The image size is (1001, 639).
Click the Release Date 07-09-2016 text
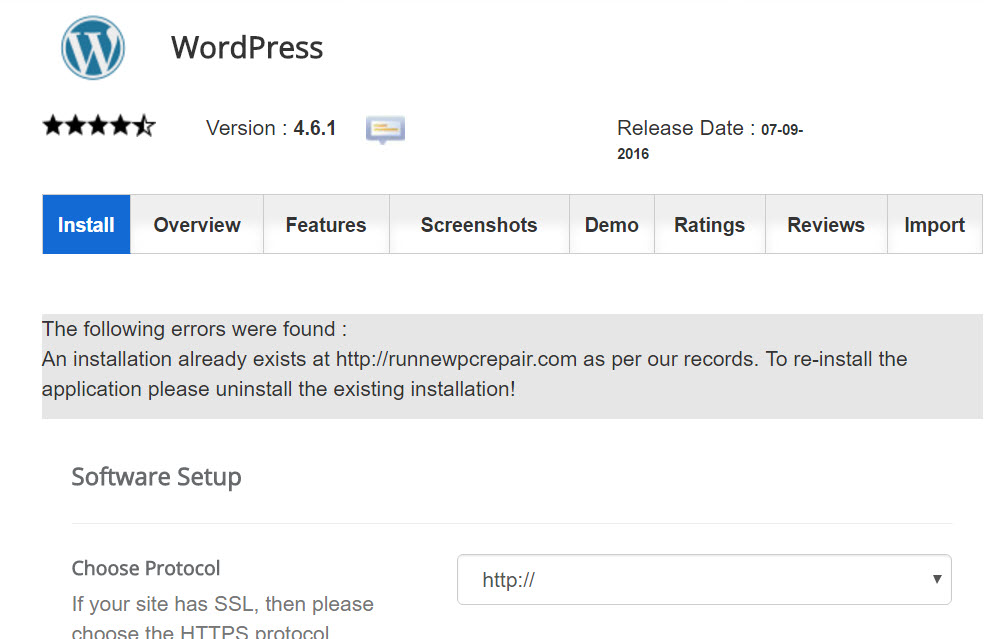710,140
